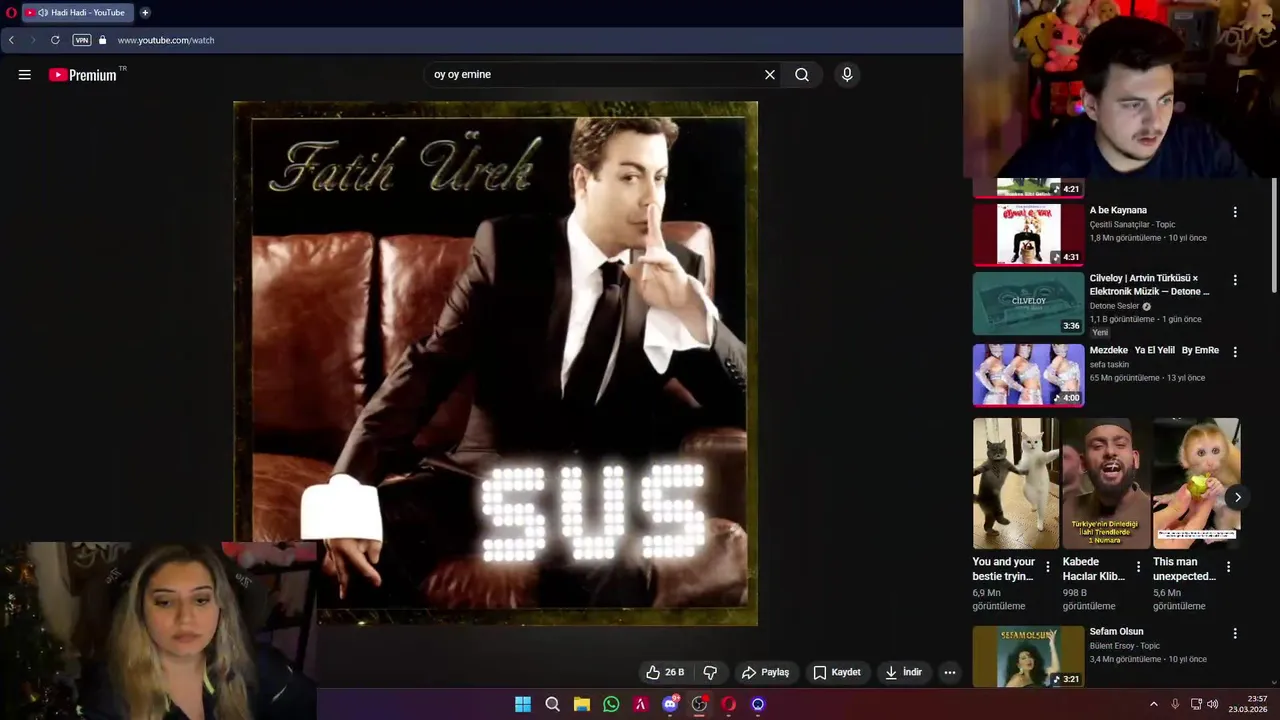Clear the search box with the X icon
The height and width of the screenshot is (720, 1280).
(x=770, y=75)
